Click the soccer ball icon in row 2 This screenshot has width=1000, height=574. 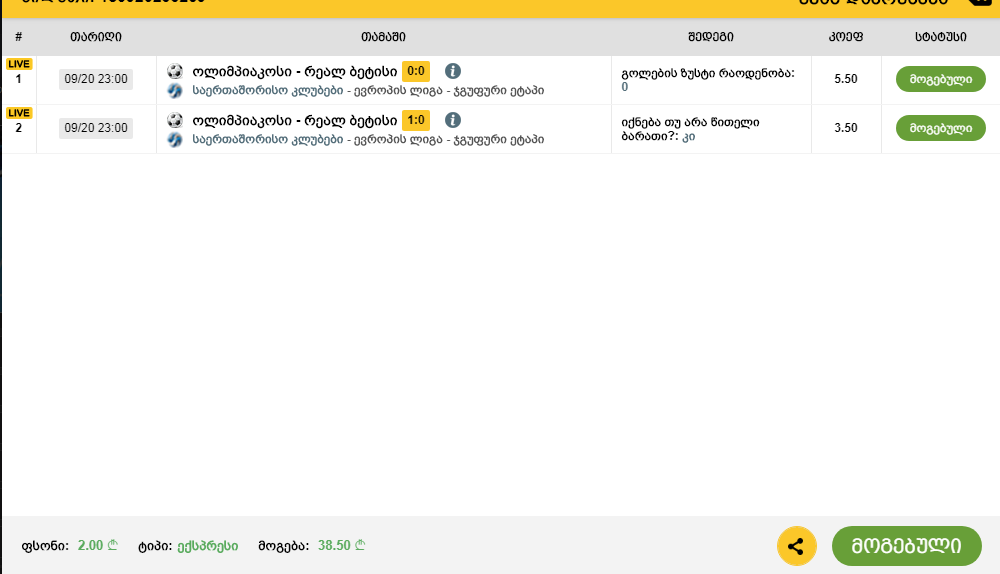click(175, 120)
